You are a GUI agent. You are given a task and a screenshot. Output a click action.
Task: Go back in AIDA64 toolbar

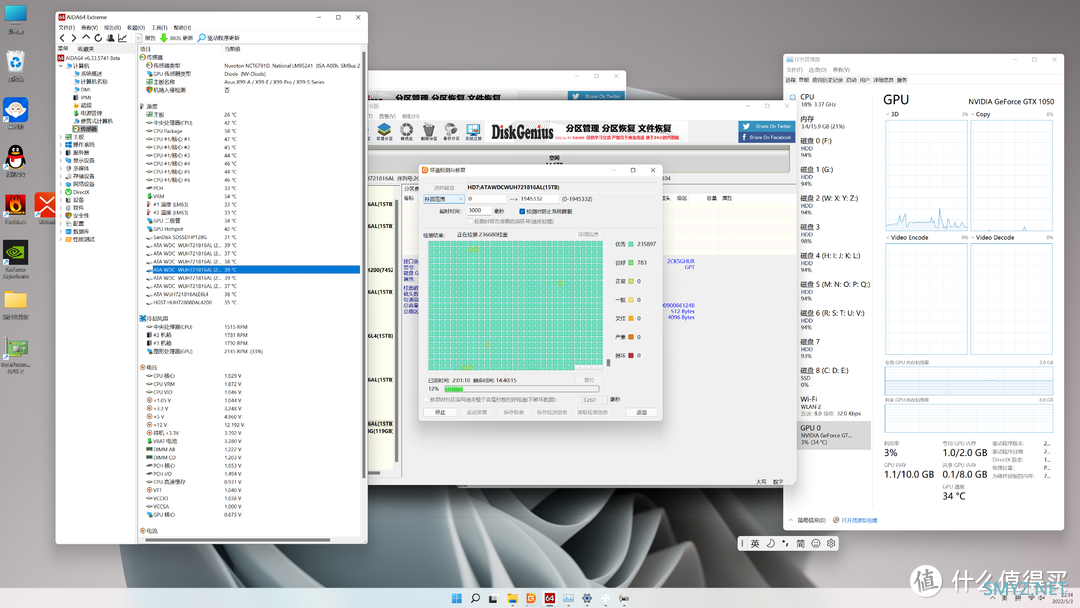point(63,38)
